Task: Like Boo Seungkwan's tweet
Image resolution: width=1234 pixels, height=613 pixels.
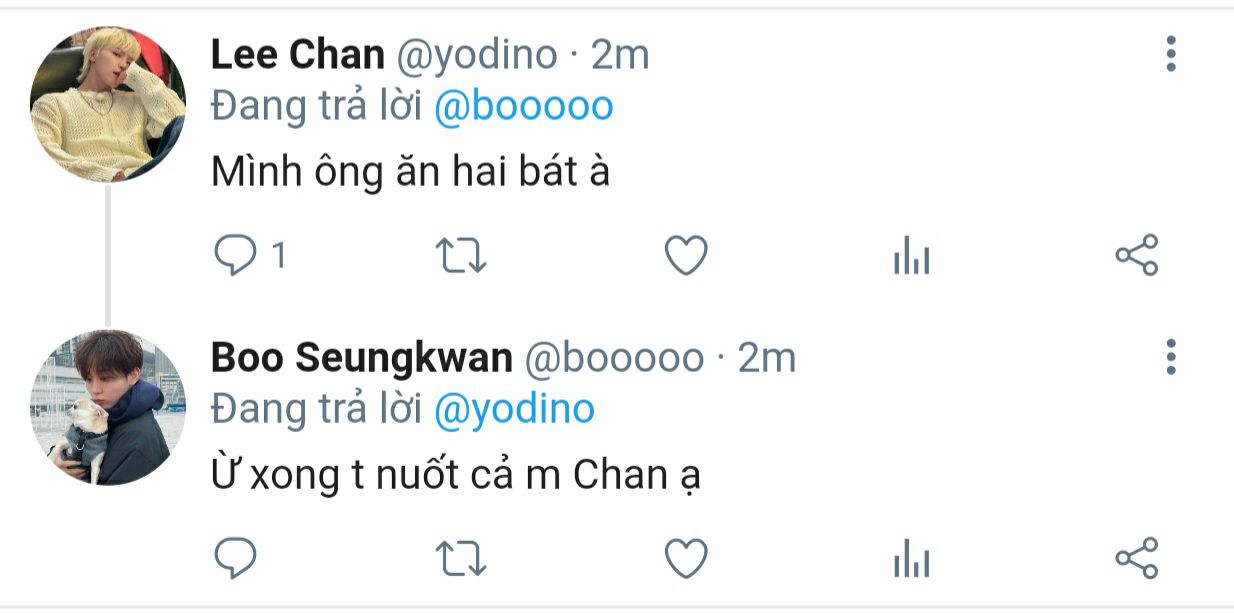Action: (x=687, y=559)
